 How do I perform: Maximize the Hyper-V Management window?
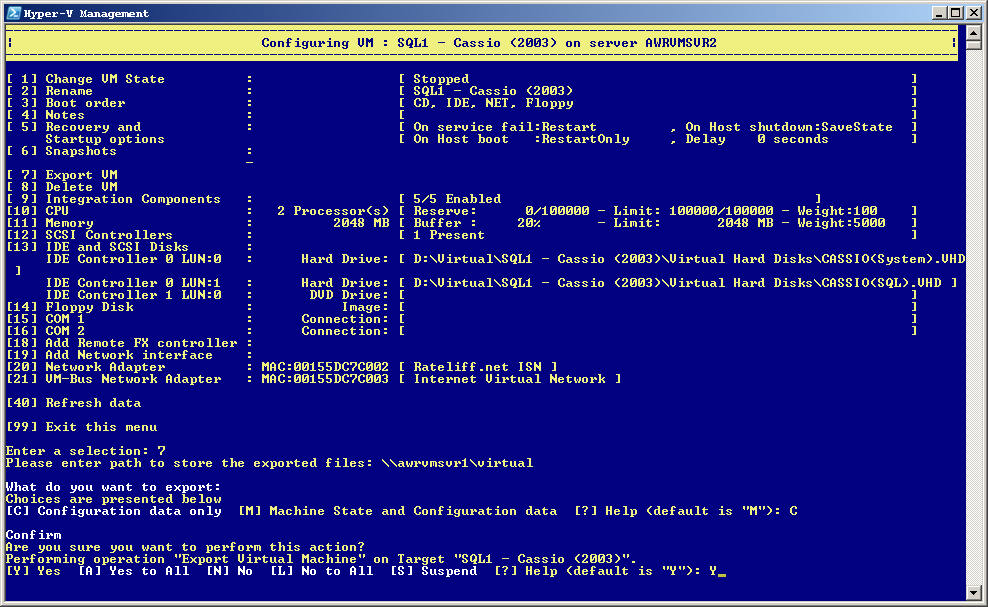[x=955, y=13]
